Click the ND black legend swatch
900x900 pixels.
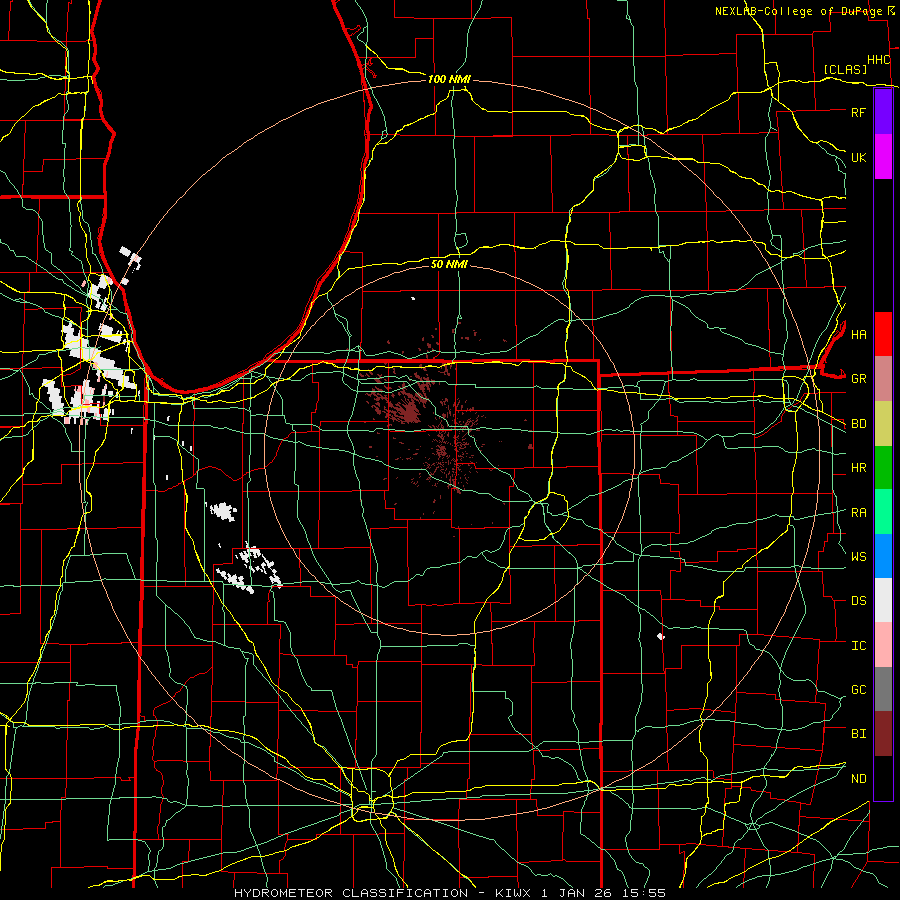point(883,778)
